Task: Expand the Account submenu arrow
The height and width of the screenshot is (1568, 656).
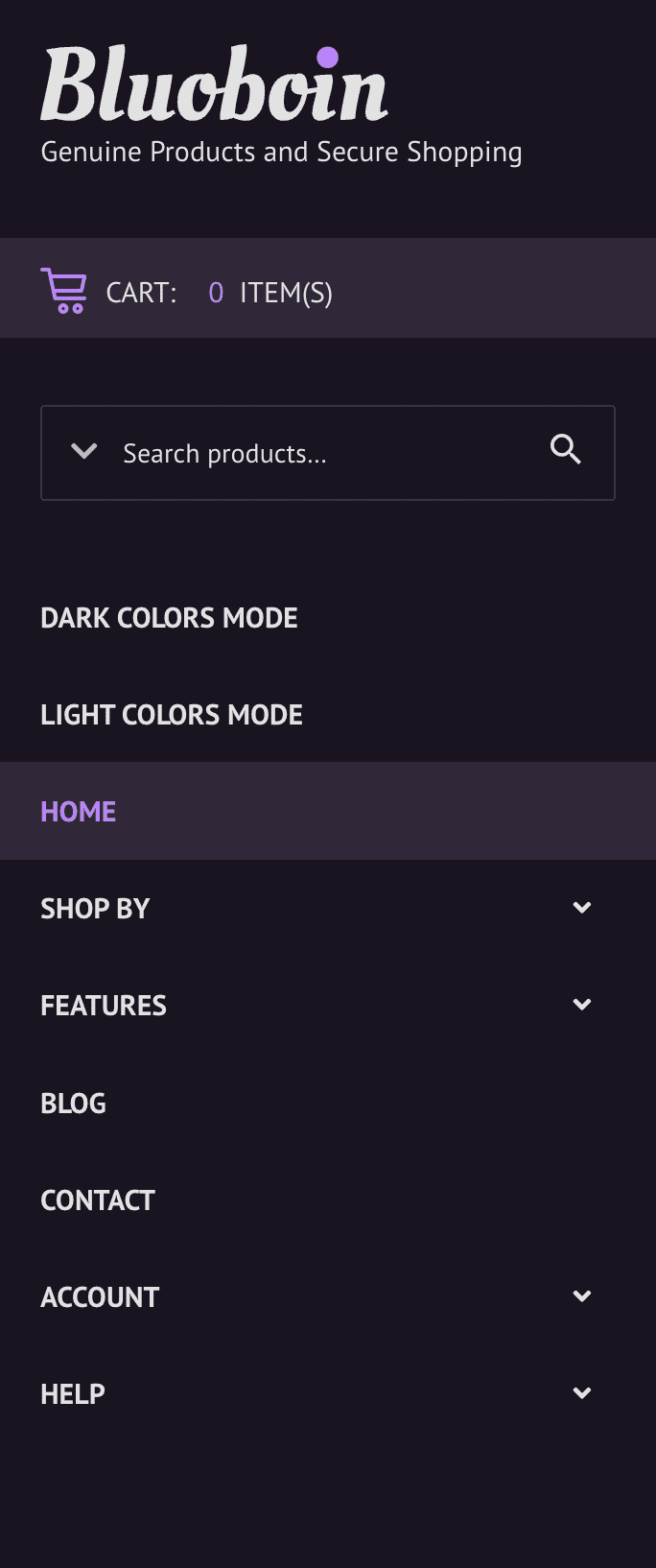Action: [x=582, y=1296]
